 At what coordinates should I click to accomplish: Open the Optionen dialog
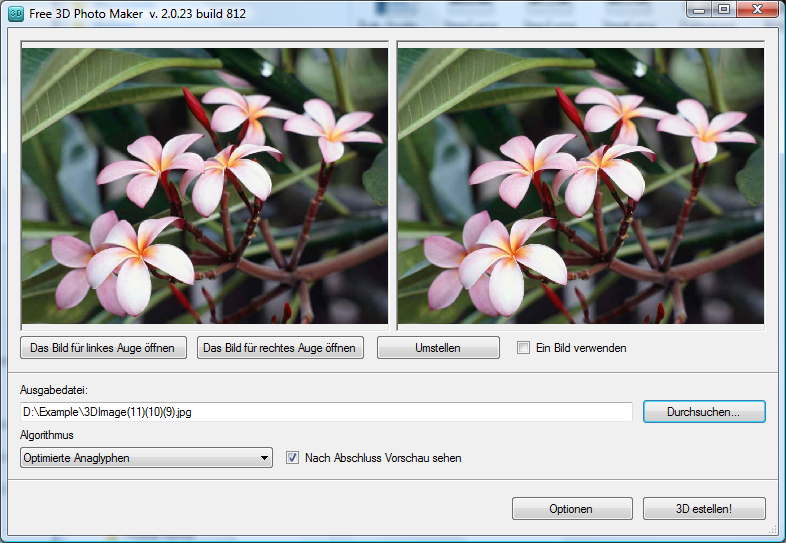point(572,508)
